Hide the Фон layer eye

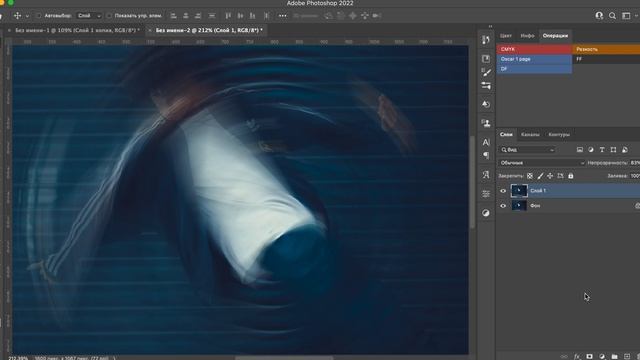[503, 206]
